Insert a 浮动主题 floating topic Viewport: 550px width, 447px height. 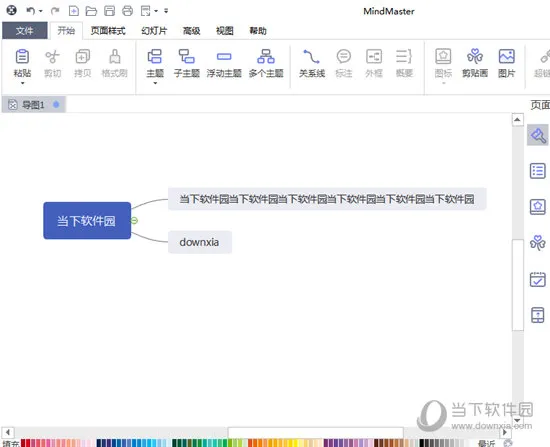pyautogui.click(x=224, y=63)
